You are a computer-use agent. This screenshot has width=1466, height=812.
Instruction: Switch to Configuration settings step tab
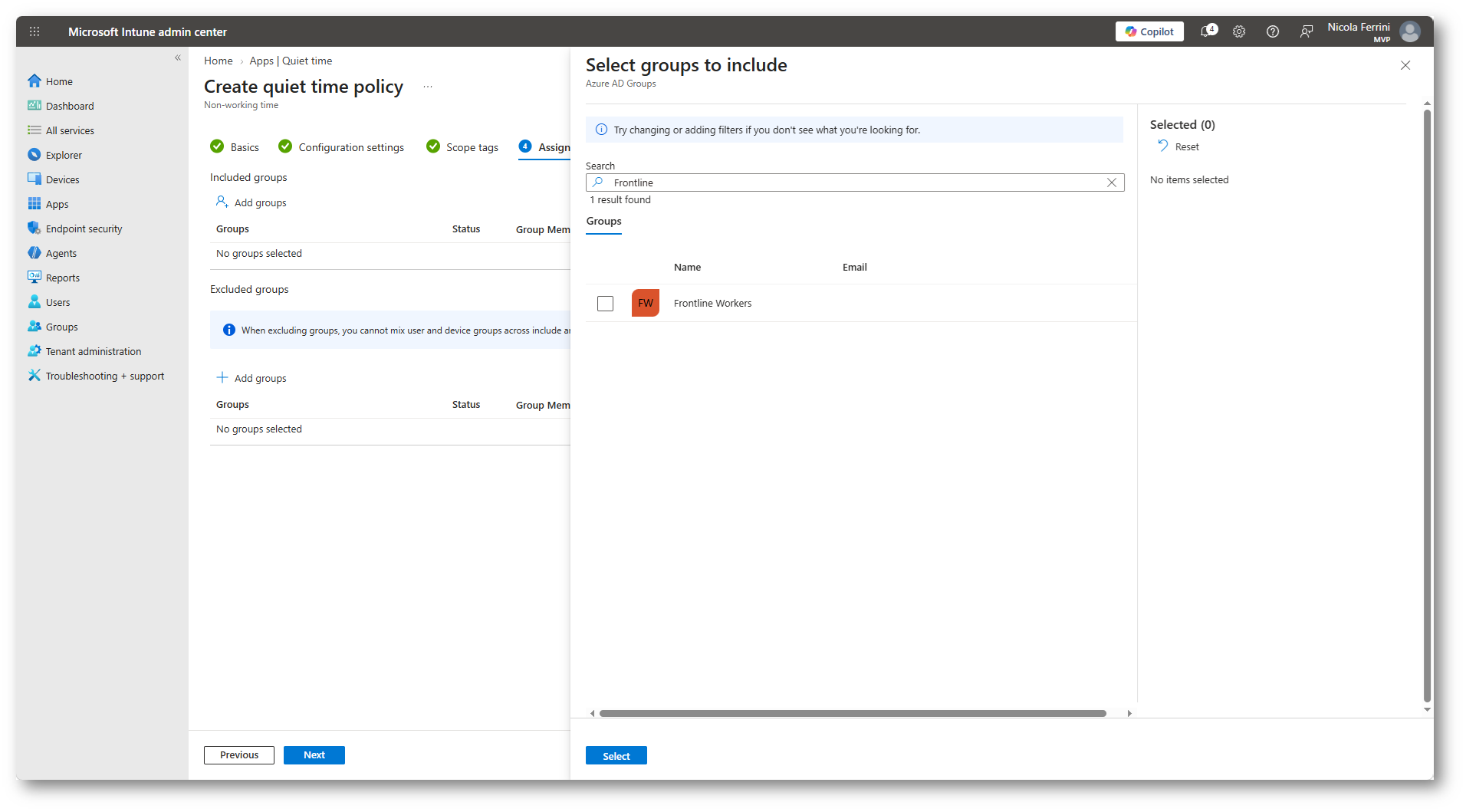click(x=341, y=146)
